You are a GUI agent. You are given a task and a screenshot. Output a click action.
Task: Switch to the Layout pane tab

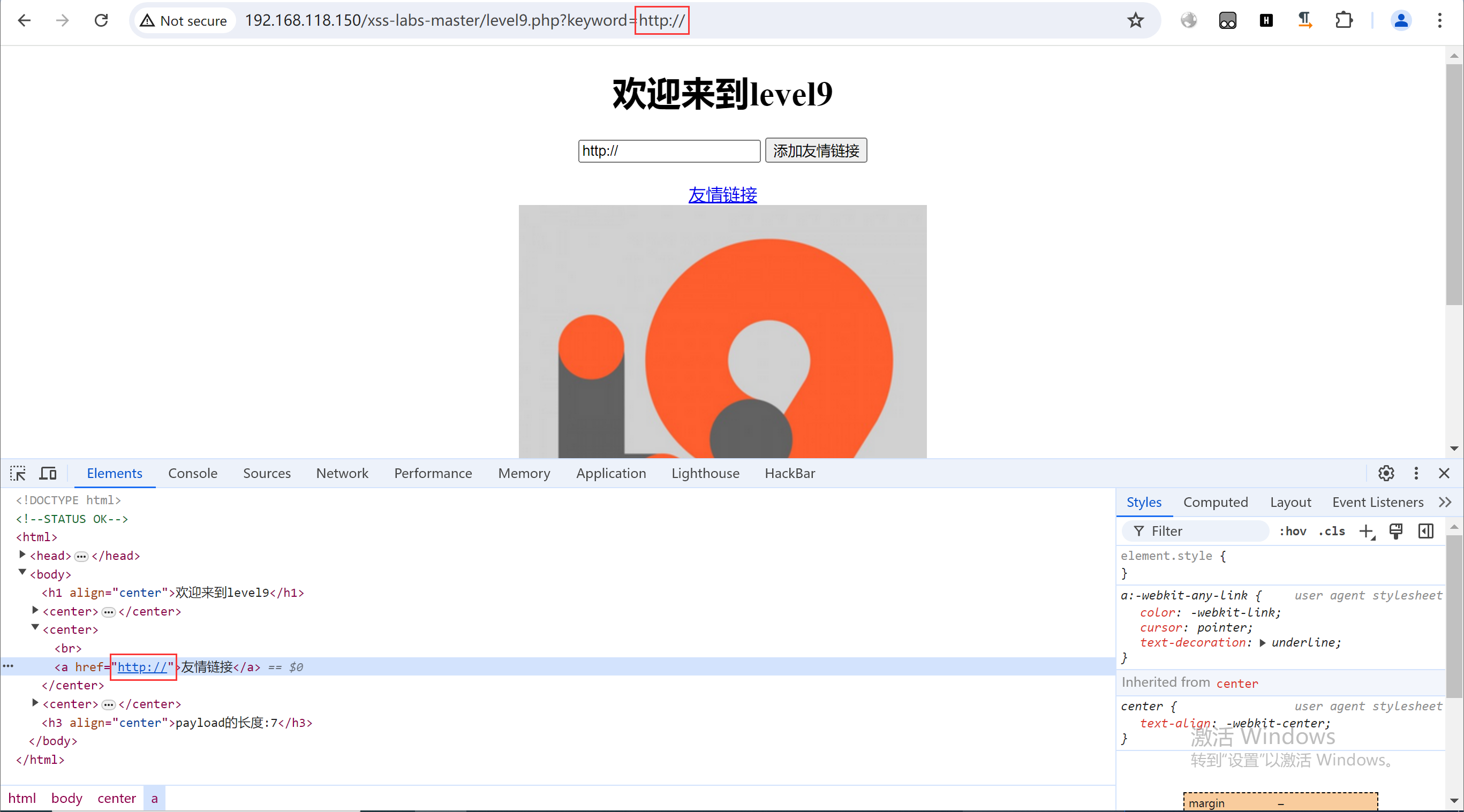[1291, 502]
